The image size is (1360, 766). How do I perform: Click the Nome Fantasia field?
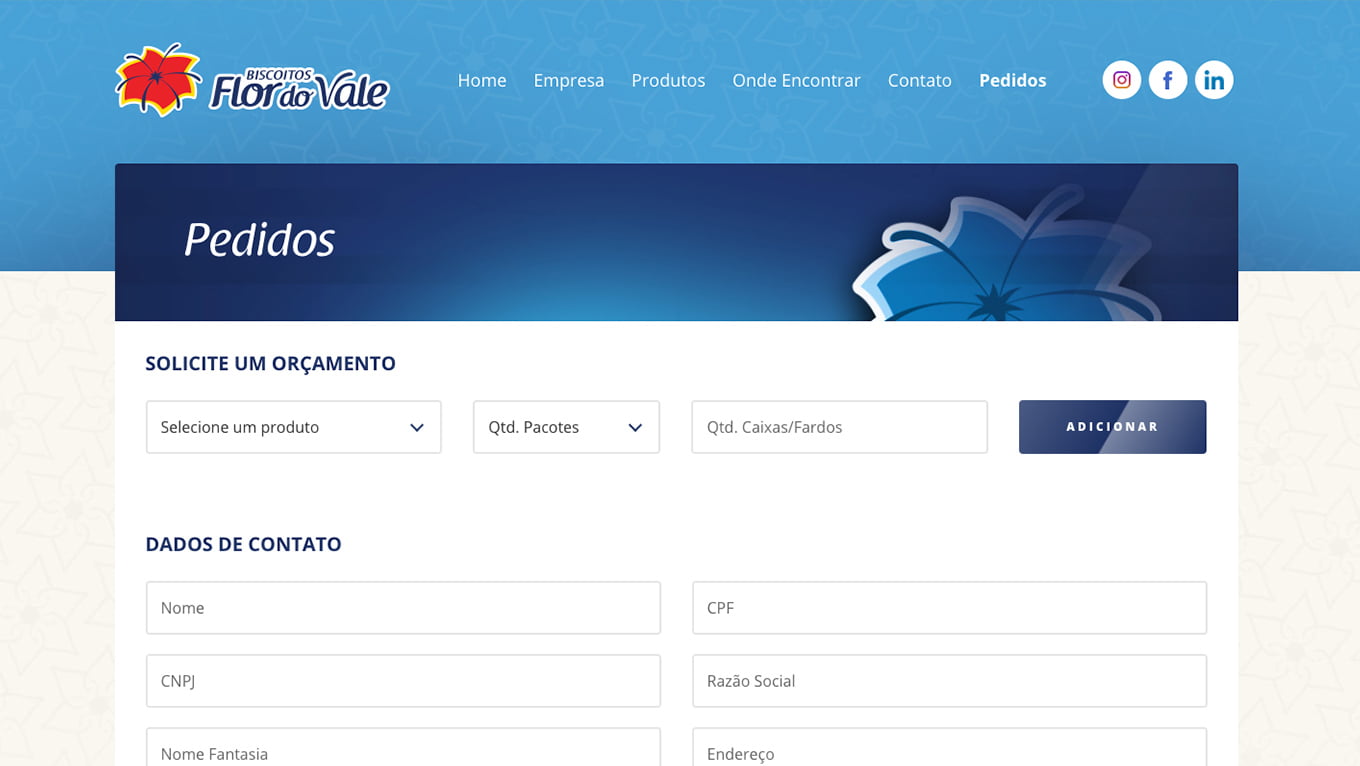(403, 750)
